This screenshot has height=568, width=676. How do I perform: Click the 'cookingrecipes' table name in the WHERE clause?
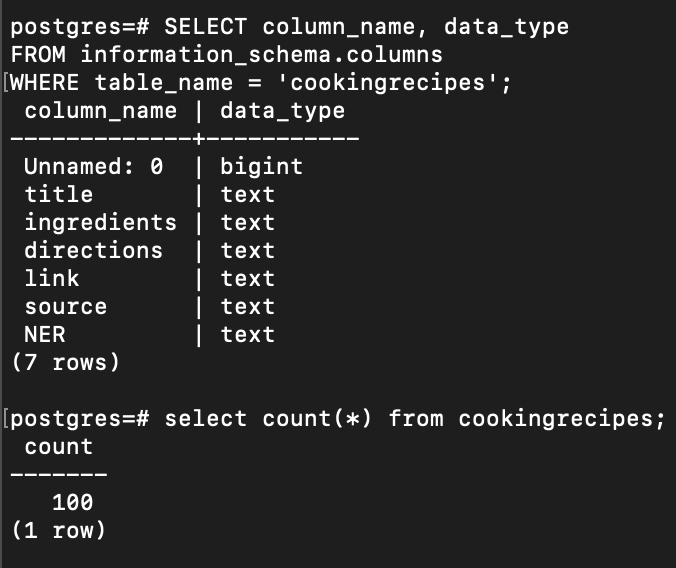coord(387,82)
